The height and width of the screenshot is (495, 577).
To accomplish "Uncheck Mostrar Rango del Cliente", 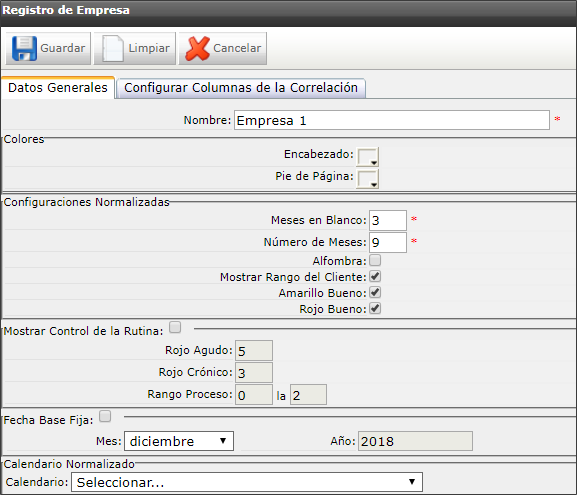I will pyautogui.click(x=375, y=276).
